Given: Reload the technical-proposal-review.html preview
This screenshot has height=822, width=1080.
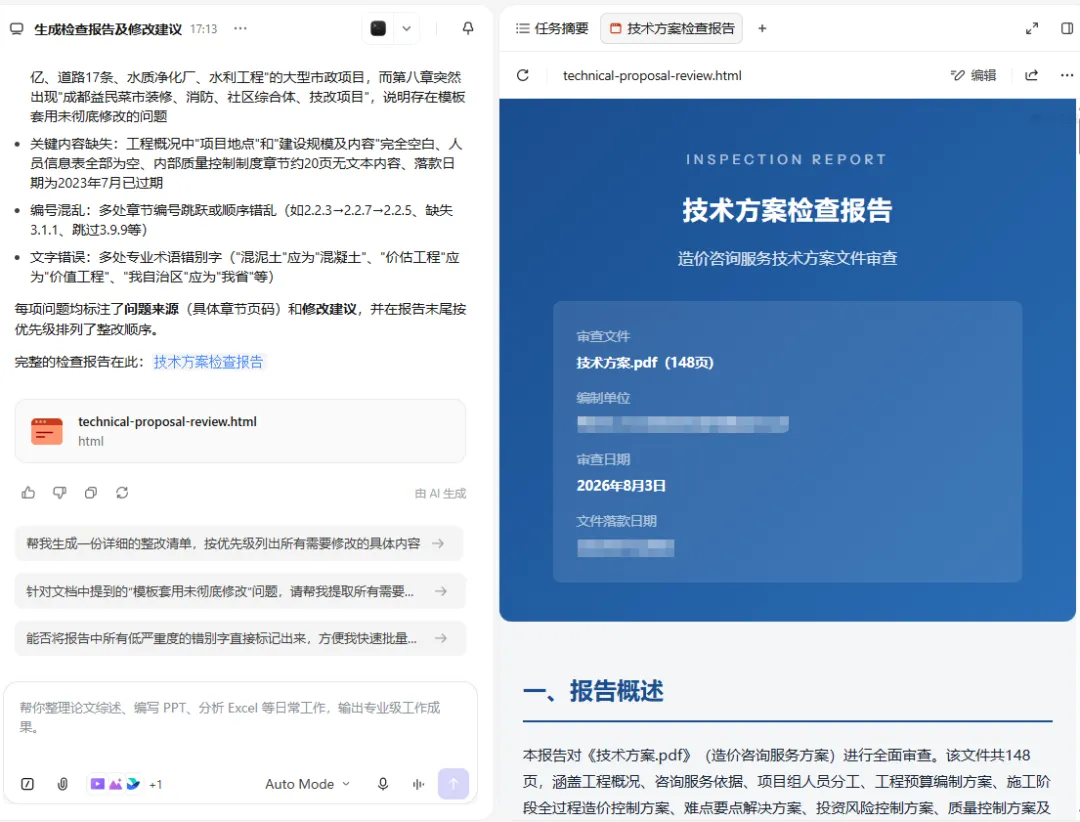Looking at the screenshot, I should [523, 75].
